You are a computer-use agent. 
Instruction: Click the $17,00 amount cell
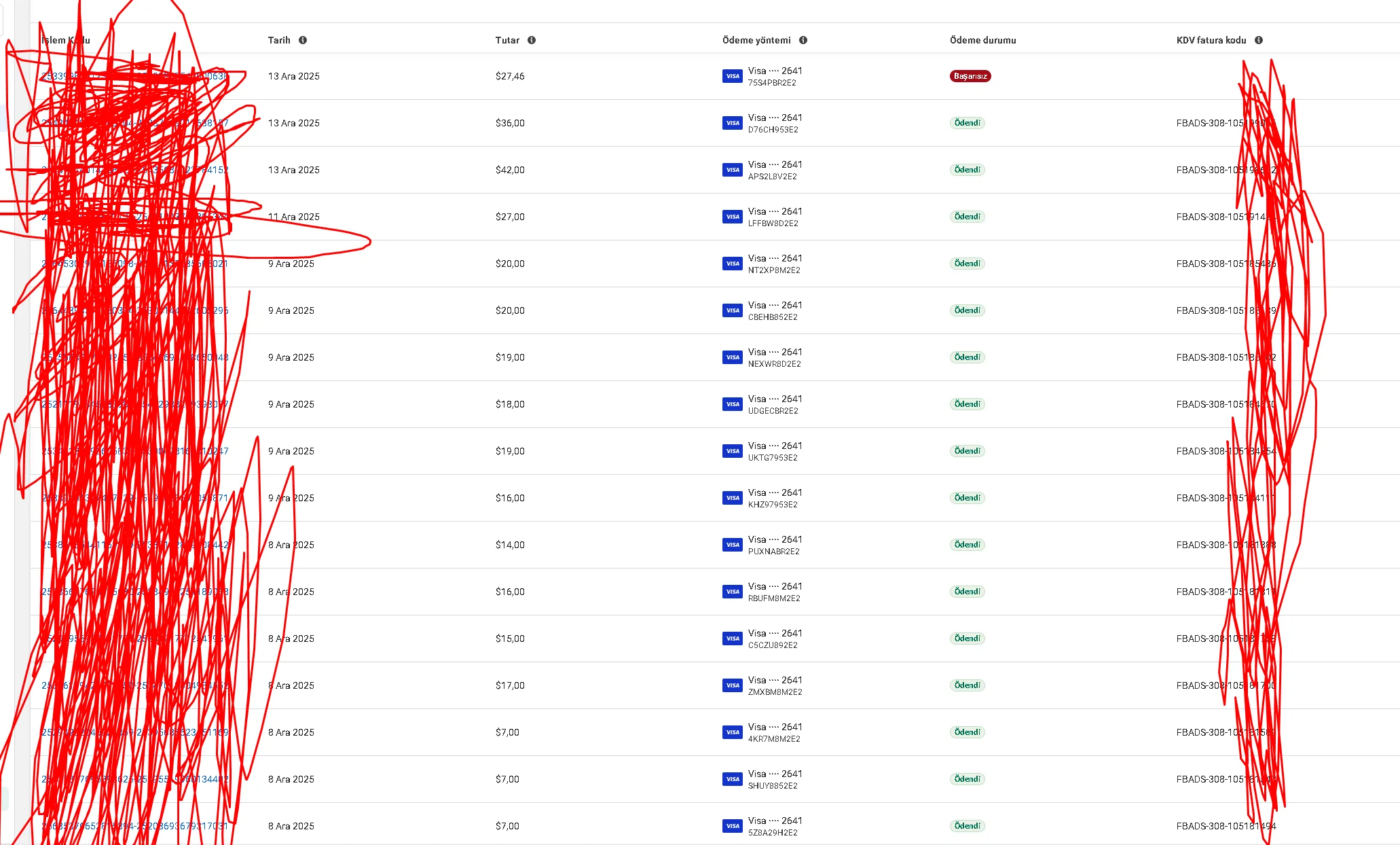tap(510, 685)
